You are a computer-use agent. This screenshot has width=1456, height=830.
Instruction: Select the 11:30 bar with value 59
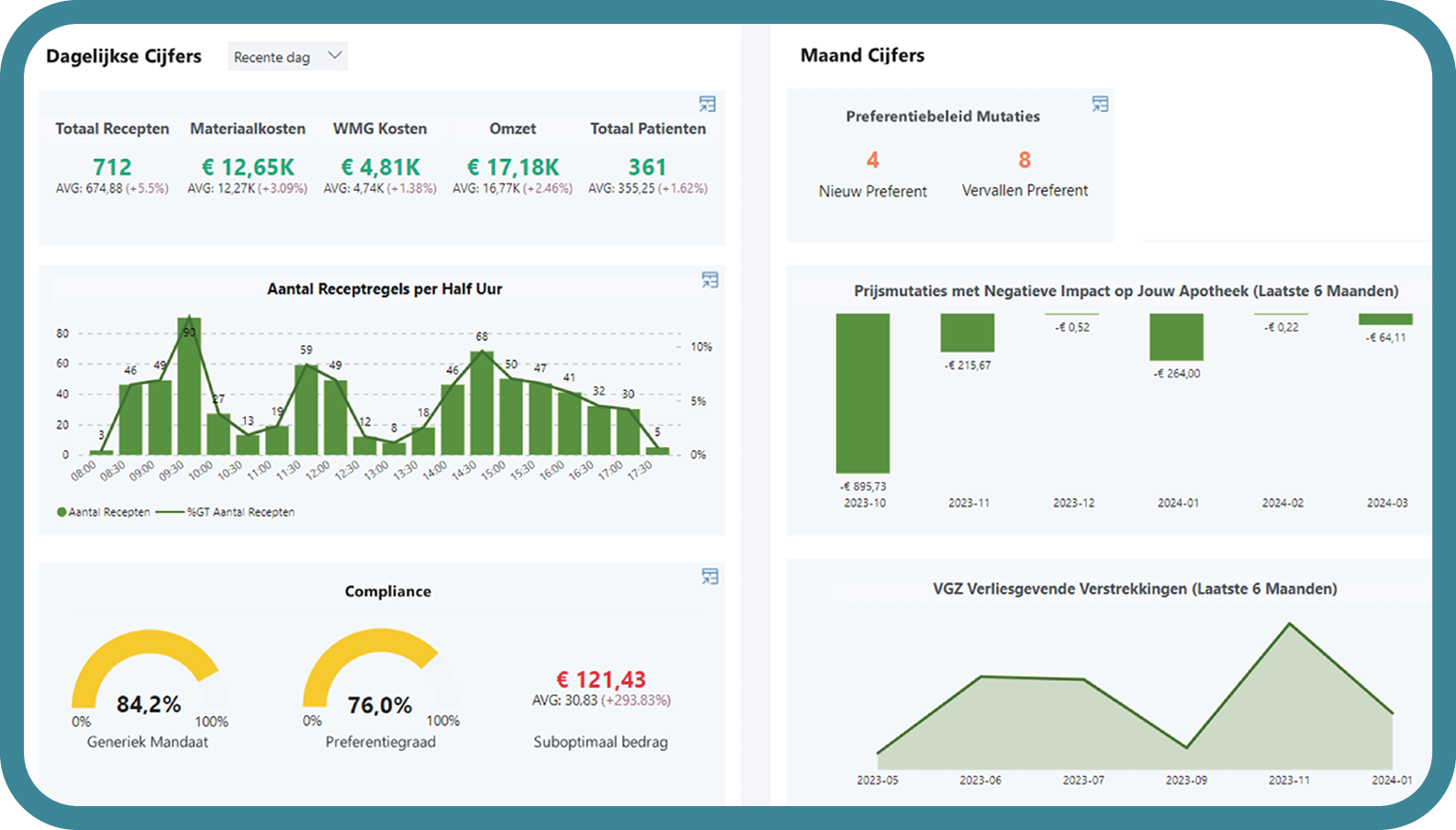point(307,409)
